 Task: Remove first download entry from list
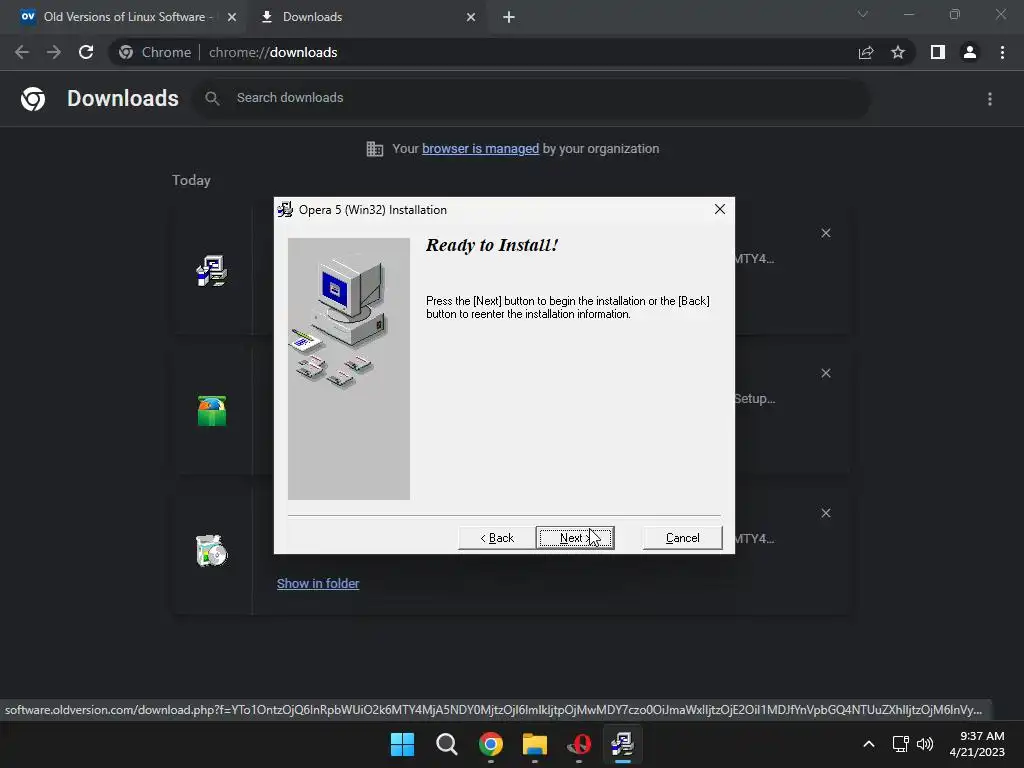pyautogui.click(x=825, y=233)
